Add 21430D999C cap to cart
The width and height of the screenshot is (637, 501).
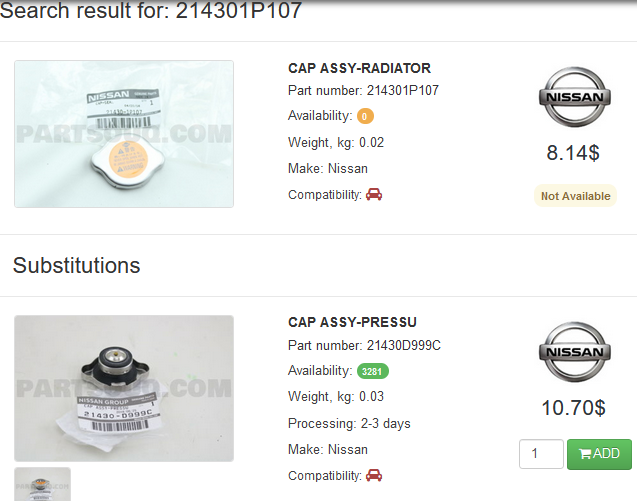tap(599, 454)
